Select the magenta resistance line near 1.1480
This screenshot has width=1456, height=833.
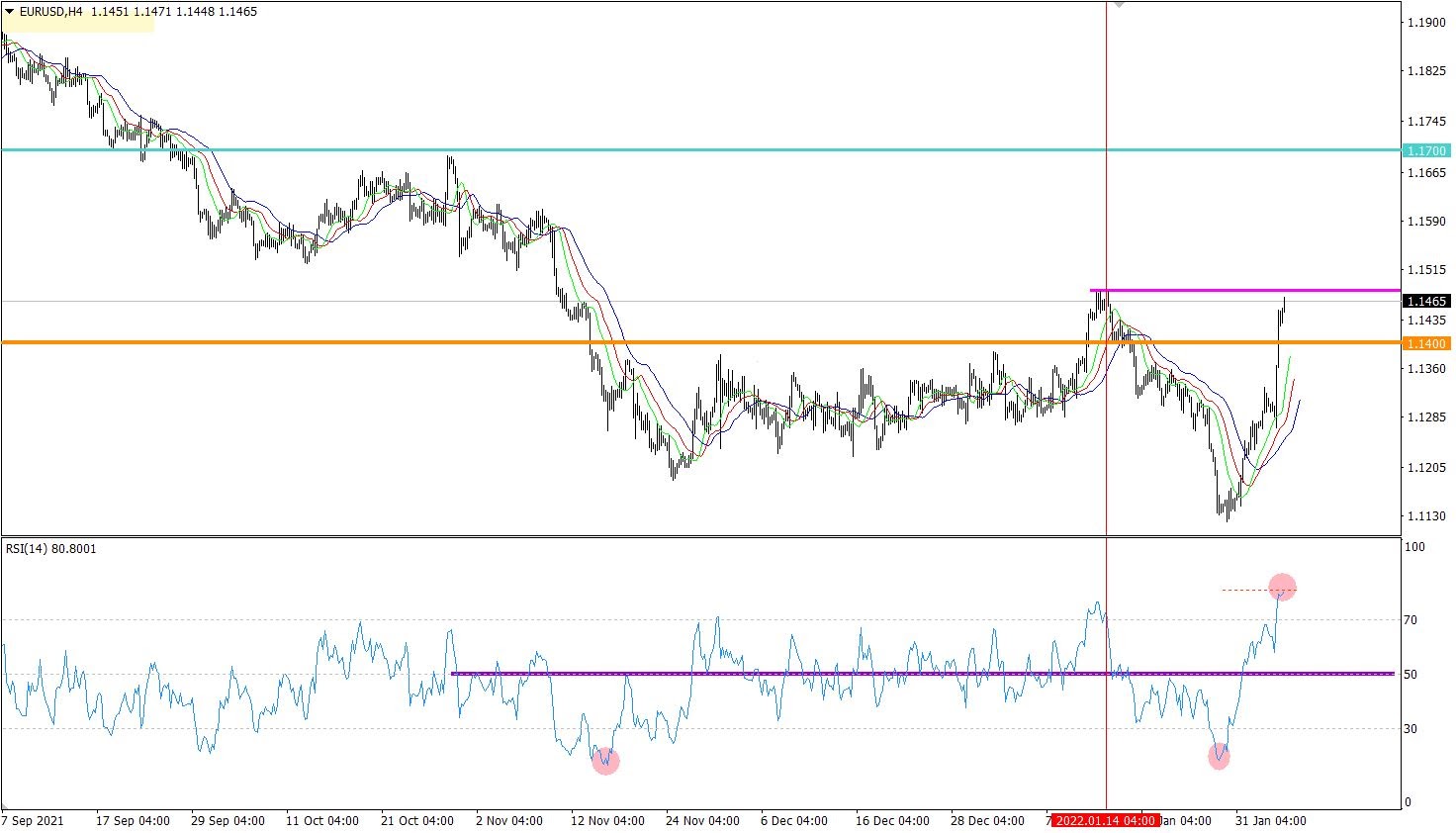click(1245, 290)
